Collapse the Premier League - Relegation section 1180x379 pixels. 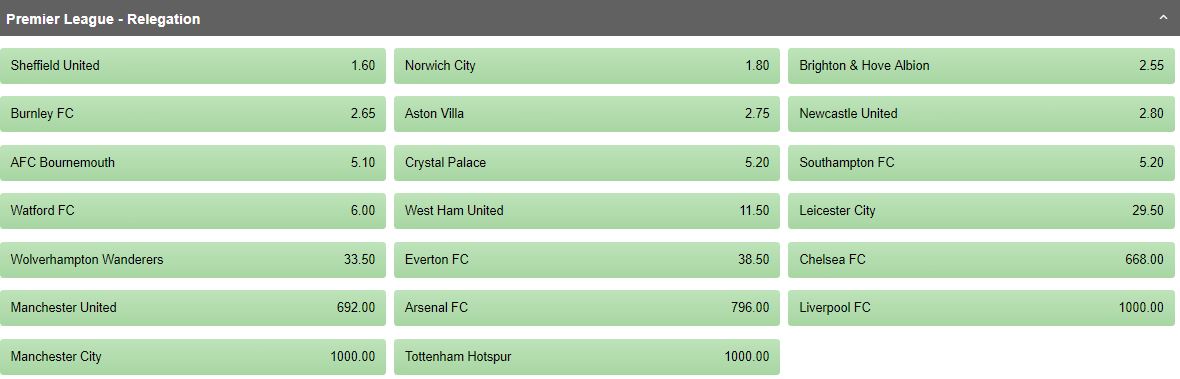[1163, 18]
